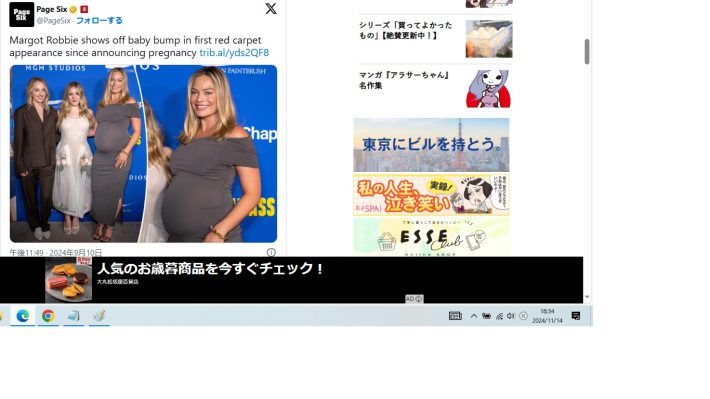This screenshot has width=710, height=399.
Task: Click 大丸松坂屋百貨店 advertiser text
Action: tap(117, 282)
